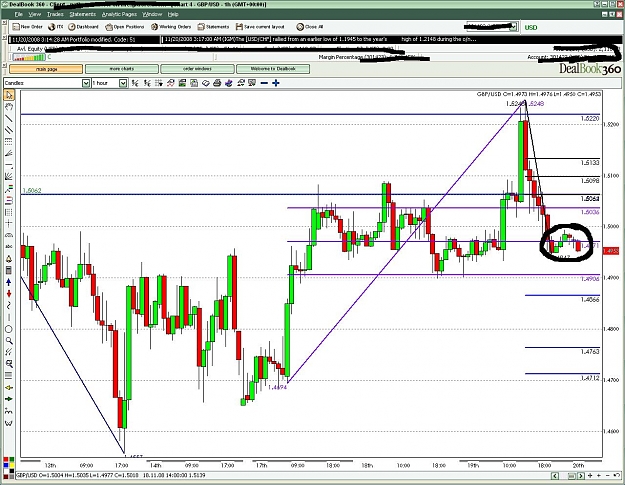
Task: Zoom out chart with blue minus icon
Action: click(x=264, y=83)
